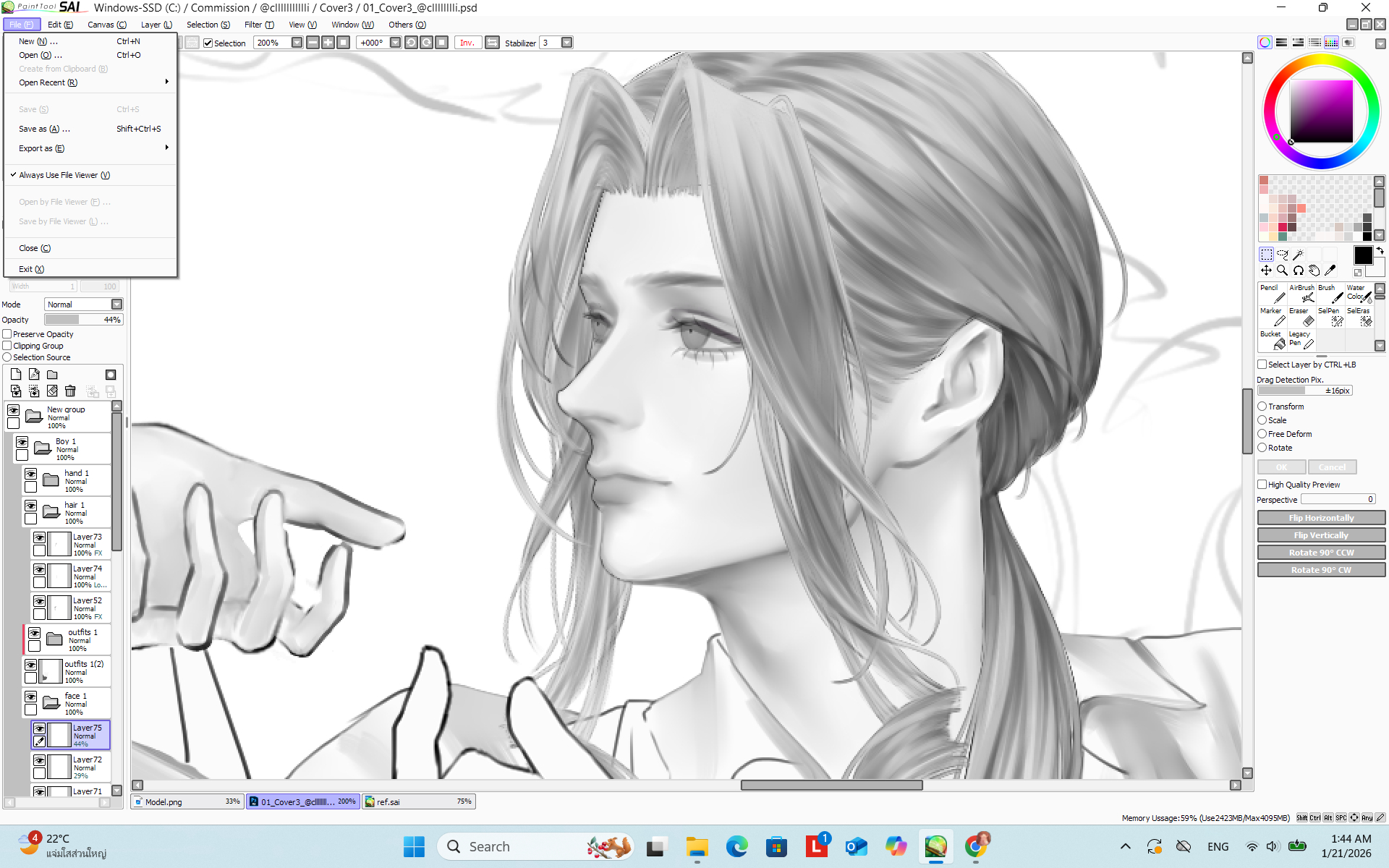
Task: Click the Flip Horizontally button
Action: pyautogui.click(x=1320, y=518)
